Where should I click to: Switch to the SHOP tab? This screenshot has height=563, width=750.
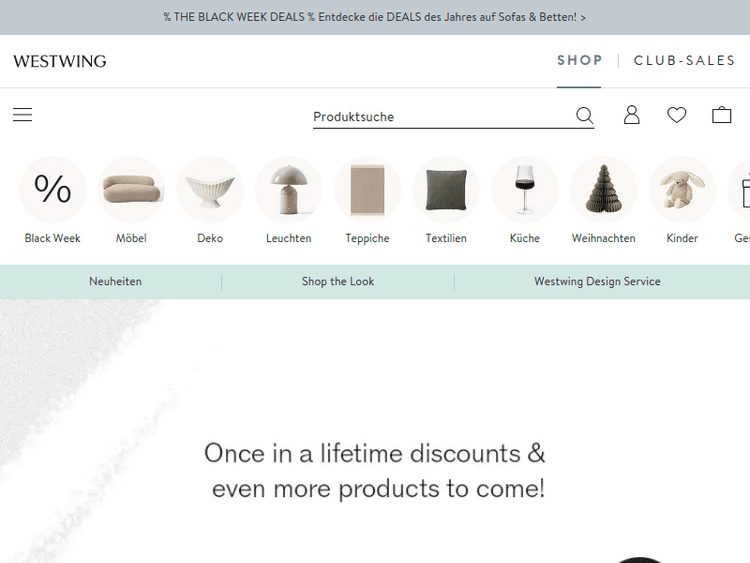(579, 61)
